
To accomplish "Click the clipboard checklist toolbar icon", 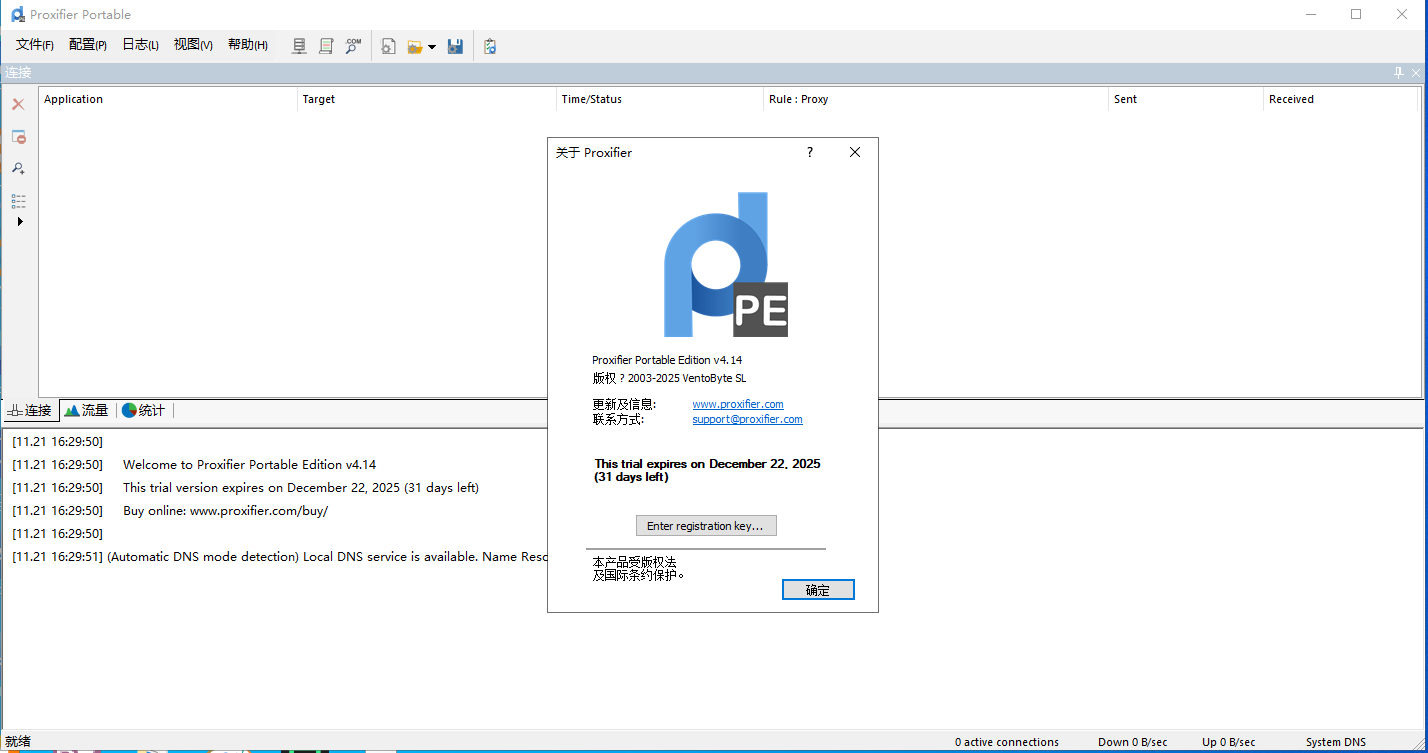I will pyautogui.click(x=490, y=46).
